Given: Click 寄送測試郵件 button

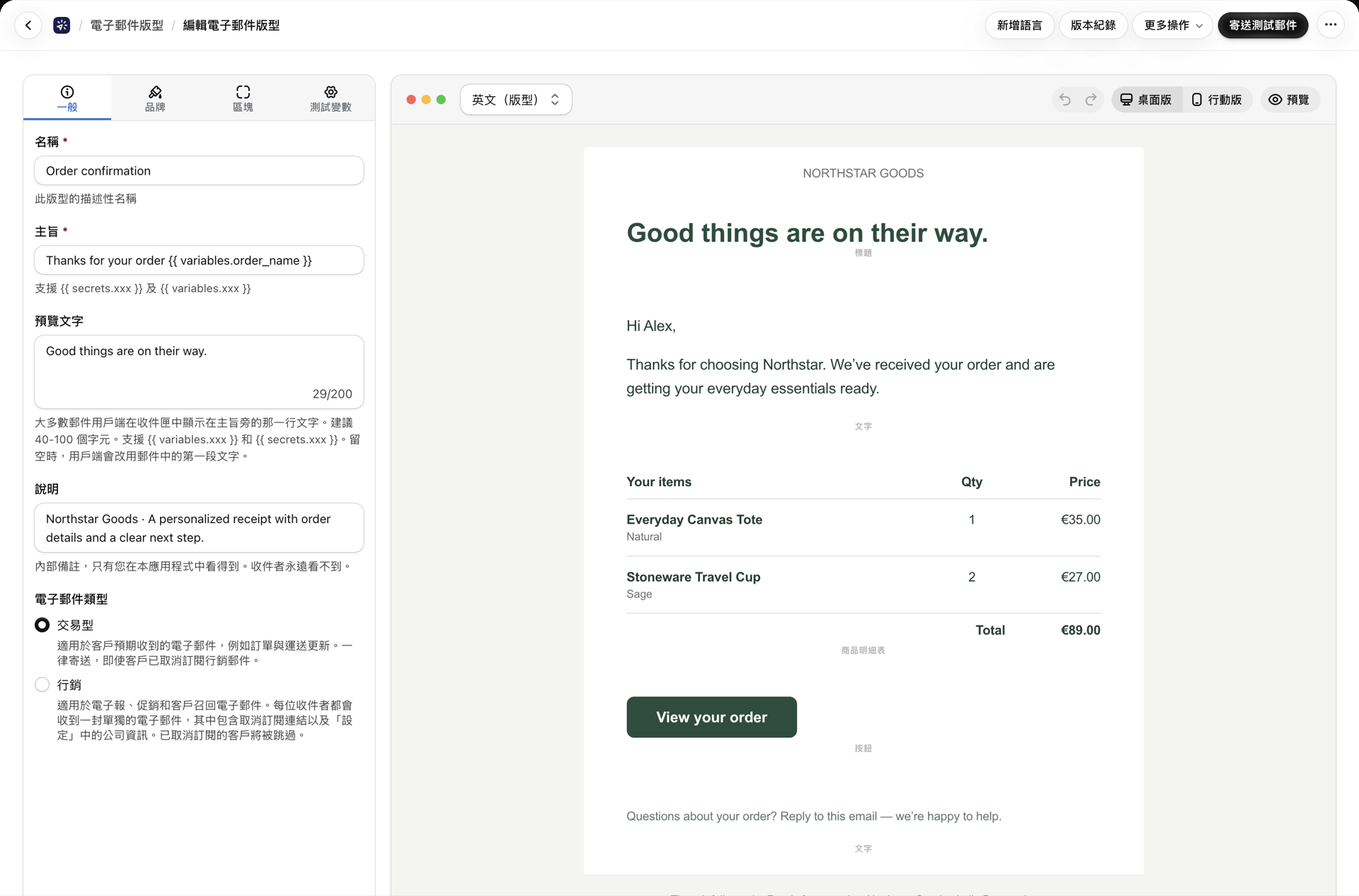Looking at the screenshot, I should tap(1263, 25).
